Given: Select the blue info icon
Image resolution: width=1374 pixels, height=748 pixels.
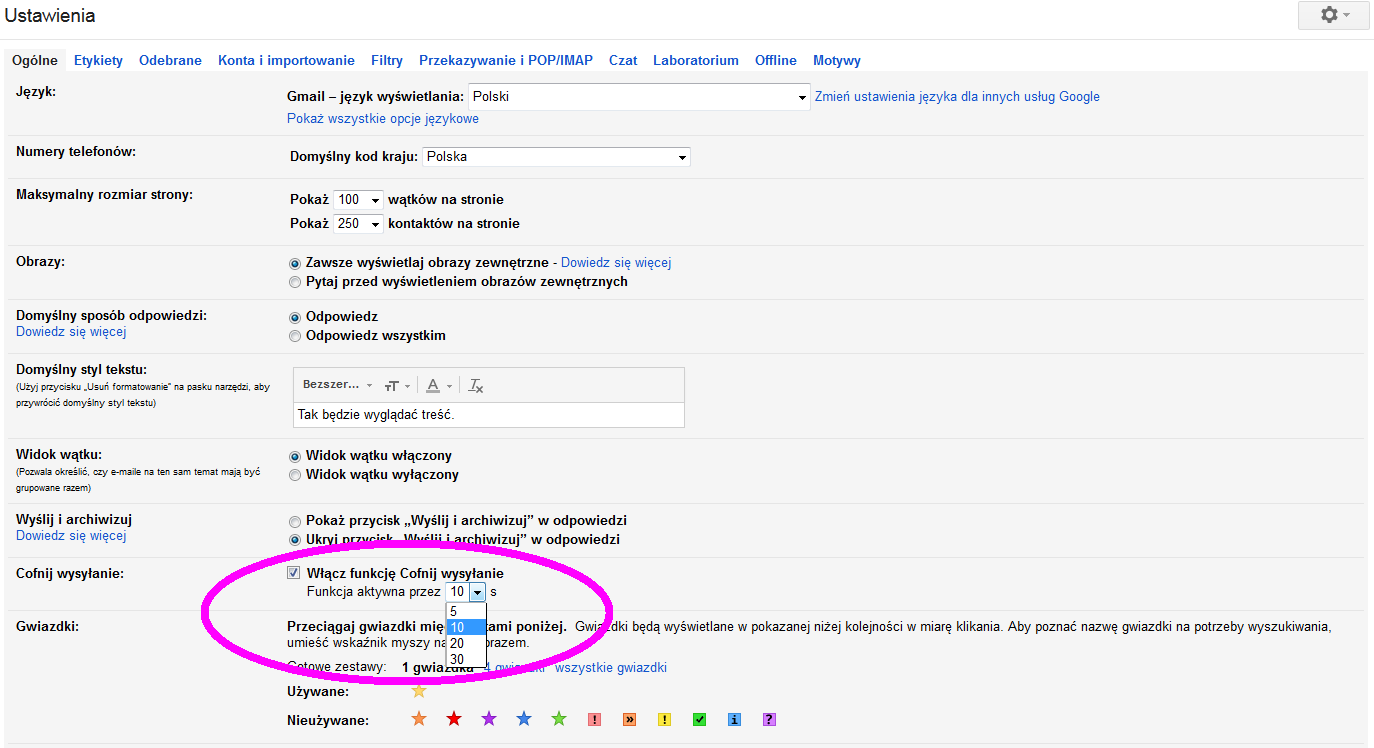Looking at the screenshot, I should (x=735, y=719).
